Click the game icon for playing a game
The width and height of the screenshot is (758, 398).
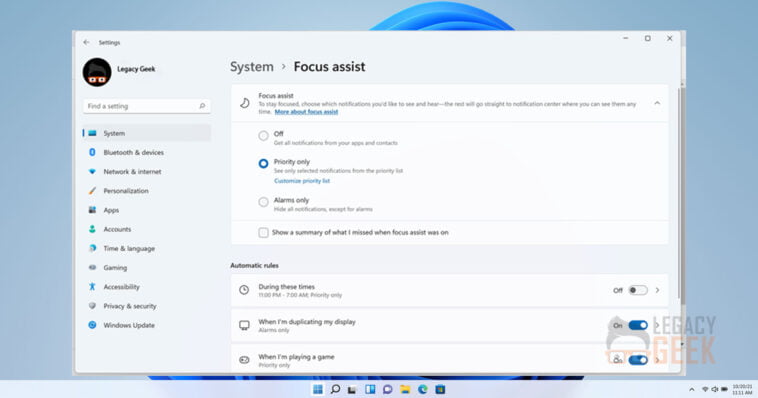[x=244, y=360]
